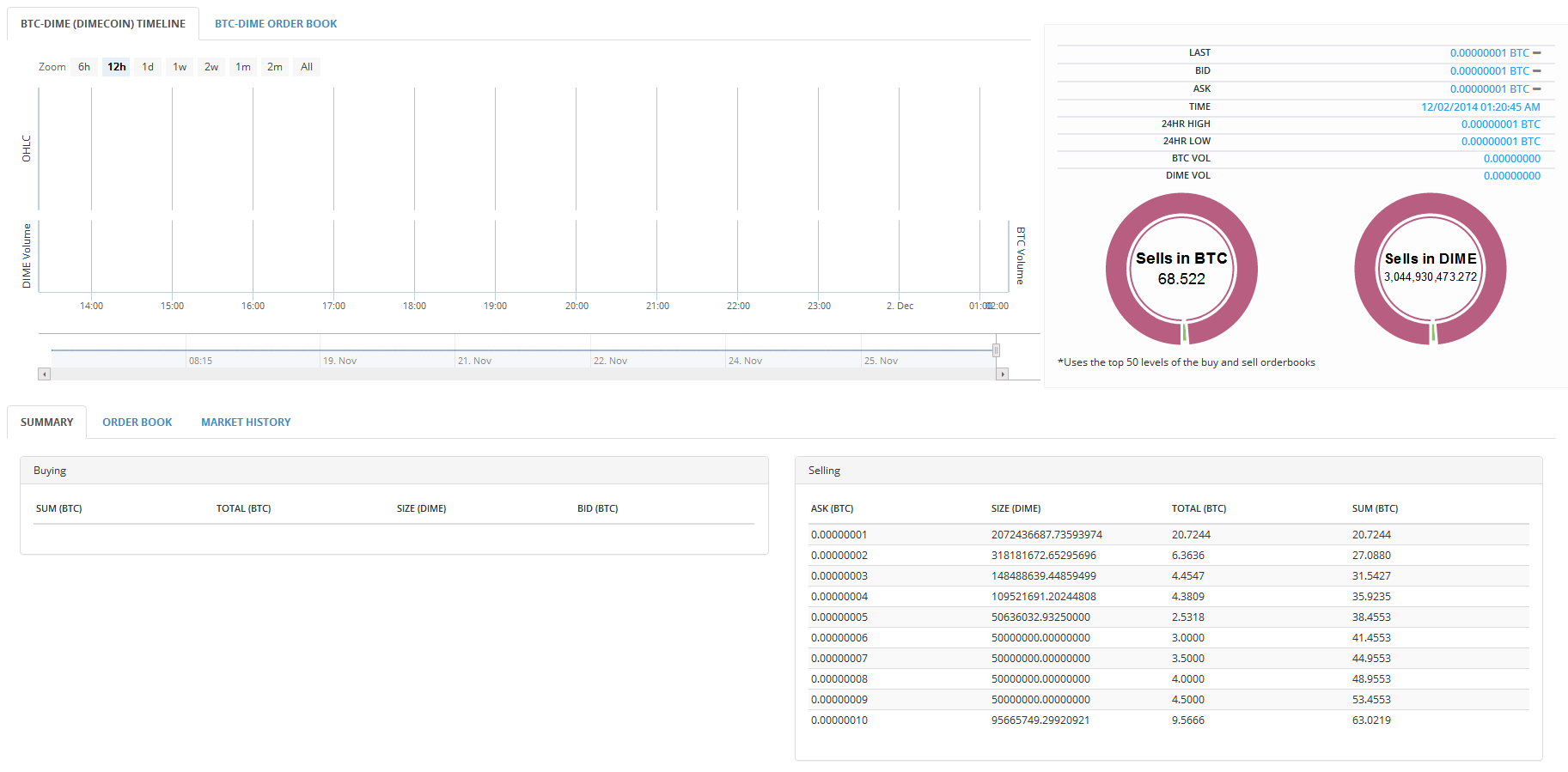
Task: Click the total value 2.5318
Action: point(1188,617)
